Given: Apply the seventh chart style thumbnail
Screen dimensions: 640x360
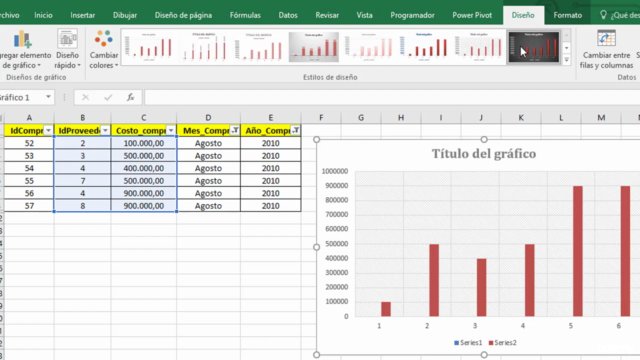Looking at the screenshot, I should tap(479, 47).
